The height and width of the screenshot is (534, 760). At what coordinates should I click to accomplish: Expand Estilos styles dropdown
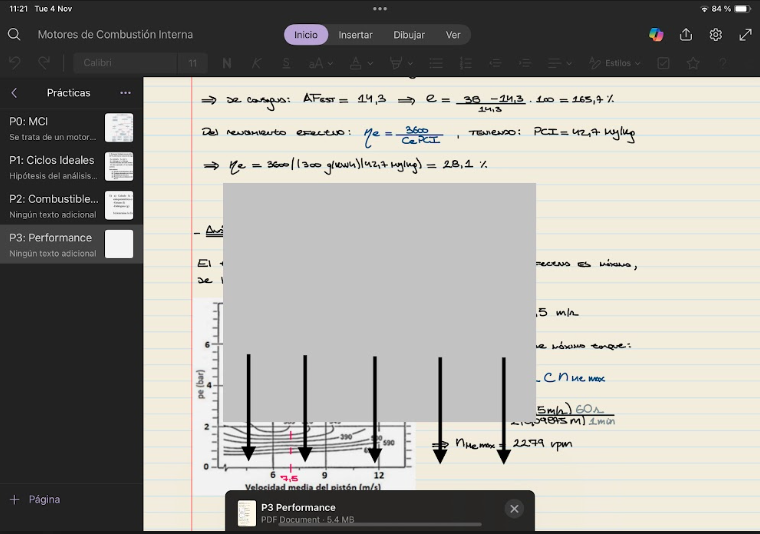pos(615,63)
